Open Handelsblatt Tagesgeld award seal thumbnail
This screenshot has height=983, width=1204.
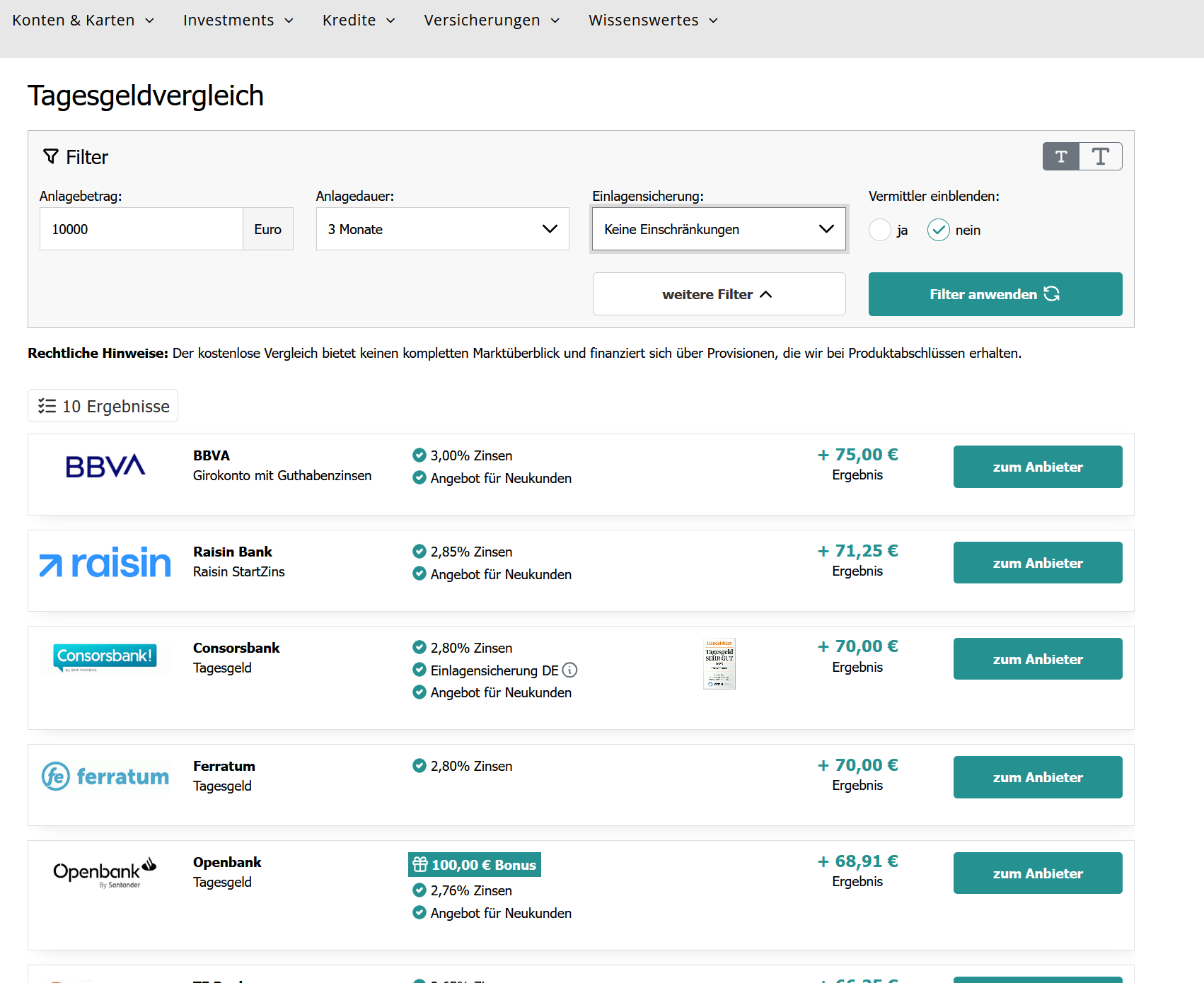(x=719, y=663)
